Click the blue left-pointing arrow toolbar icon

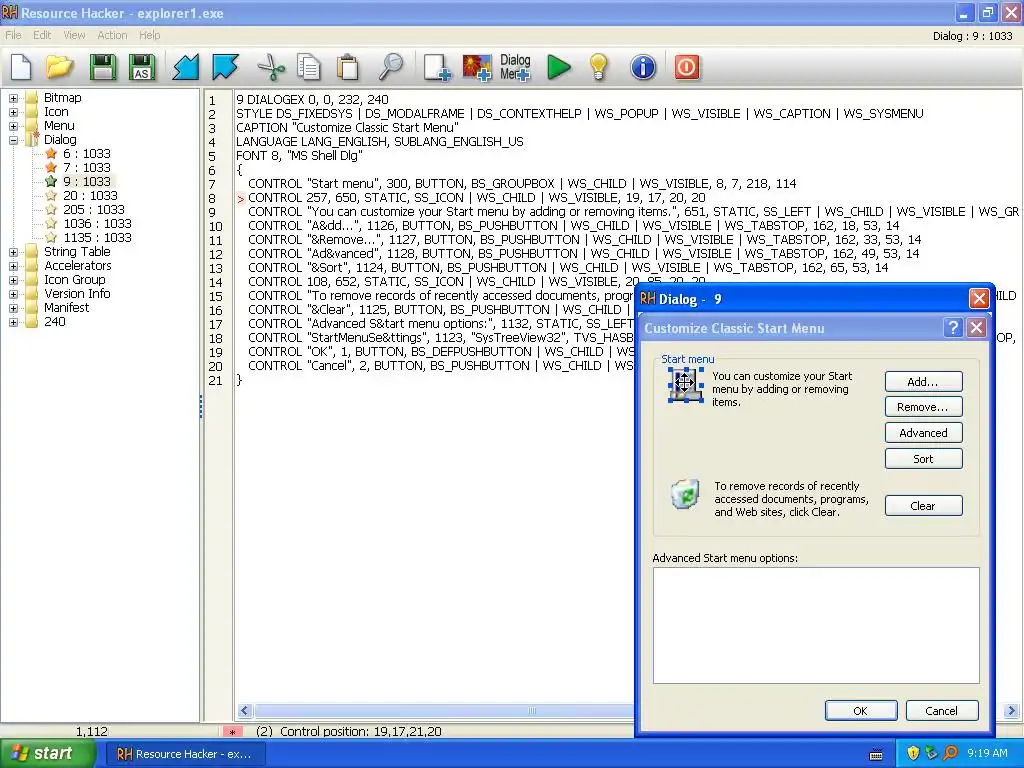[185, 67]
